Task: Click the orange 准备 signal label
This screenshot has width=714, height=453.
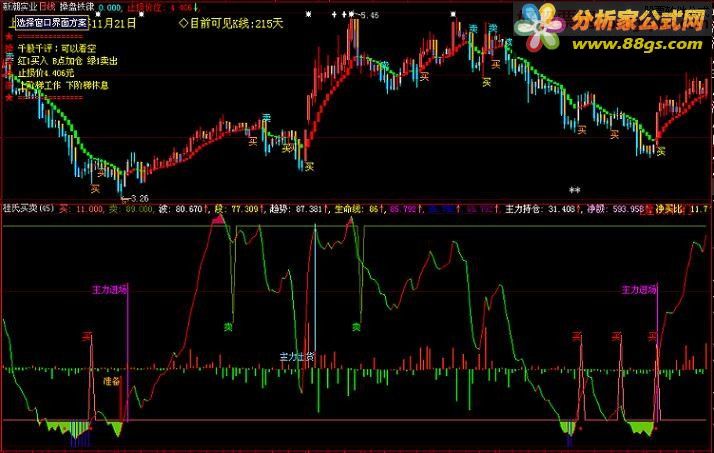Action: [x=112, y=381]
